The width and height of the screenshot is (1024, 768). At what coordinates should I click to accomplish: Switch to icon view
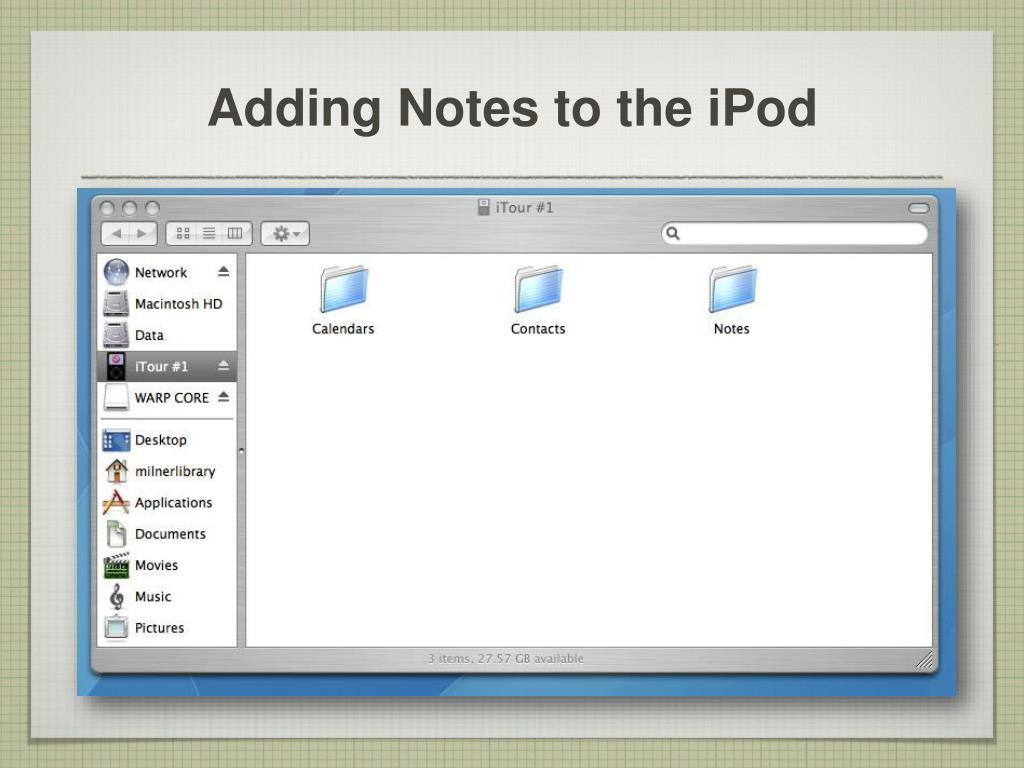click(x=183, y=233)
